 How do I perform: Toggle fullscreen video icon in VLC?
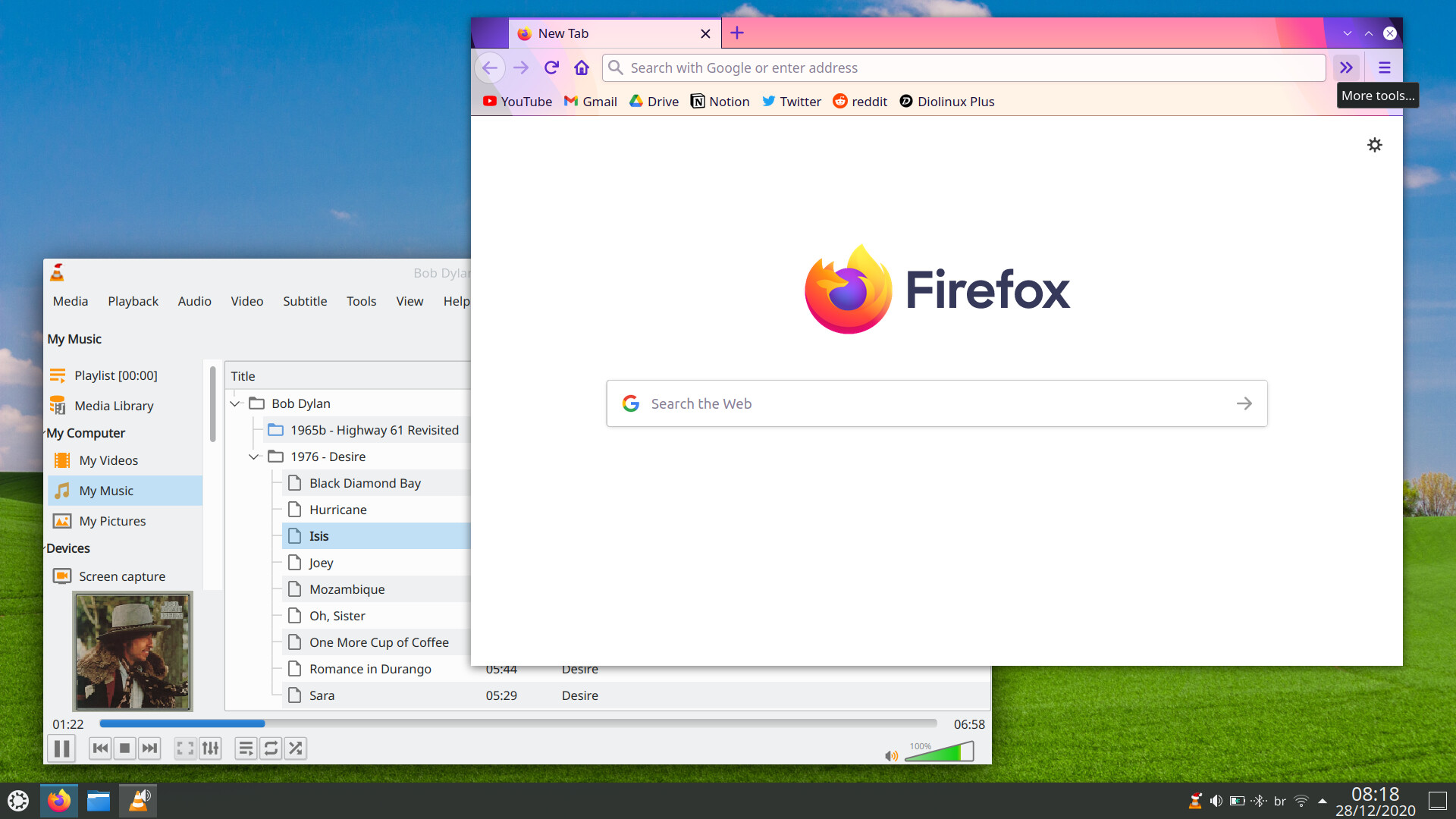185,748
